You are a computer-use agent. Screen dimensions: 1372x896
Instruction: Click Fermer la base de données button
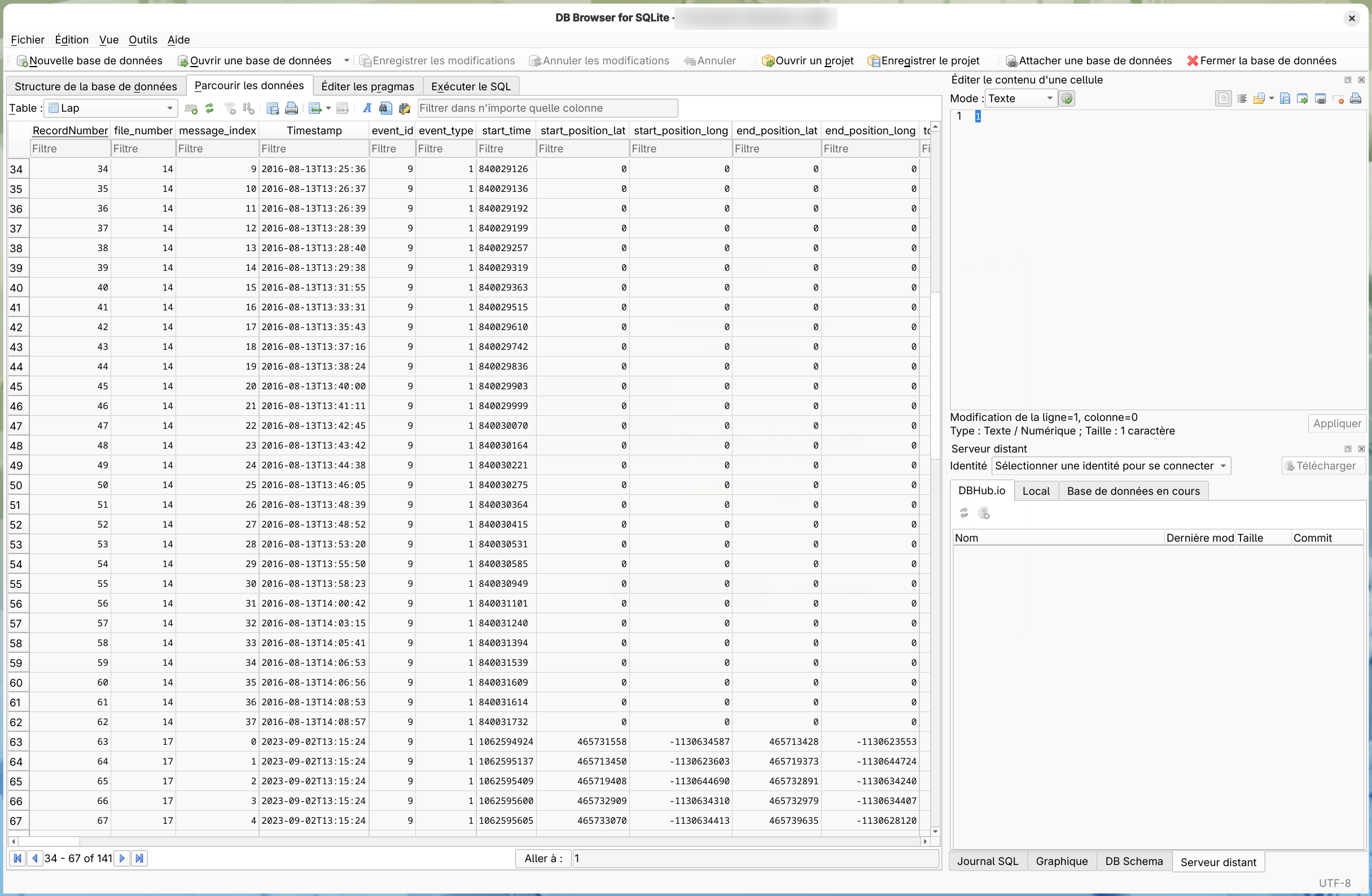[x=1261, y=60]
